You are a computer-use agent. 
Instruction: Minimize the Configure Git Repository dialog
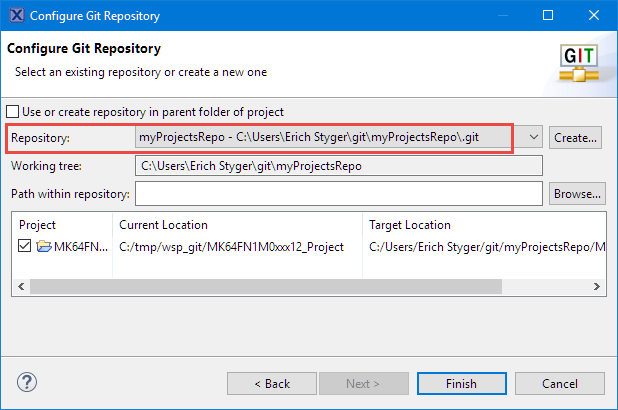tap(502, 16)
